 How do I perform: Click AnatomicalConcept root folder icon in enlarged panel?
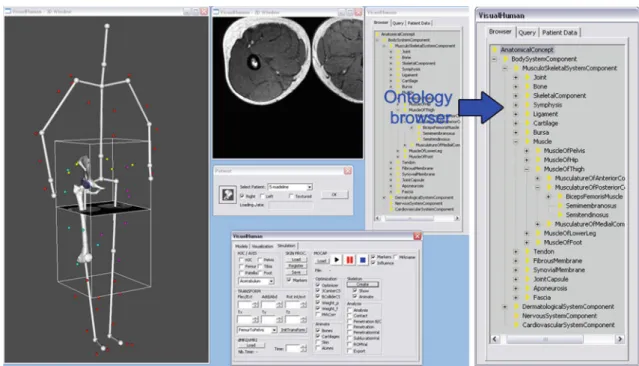[x=495, y=50]
